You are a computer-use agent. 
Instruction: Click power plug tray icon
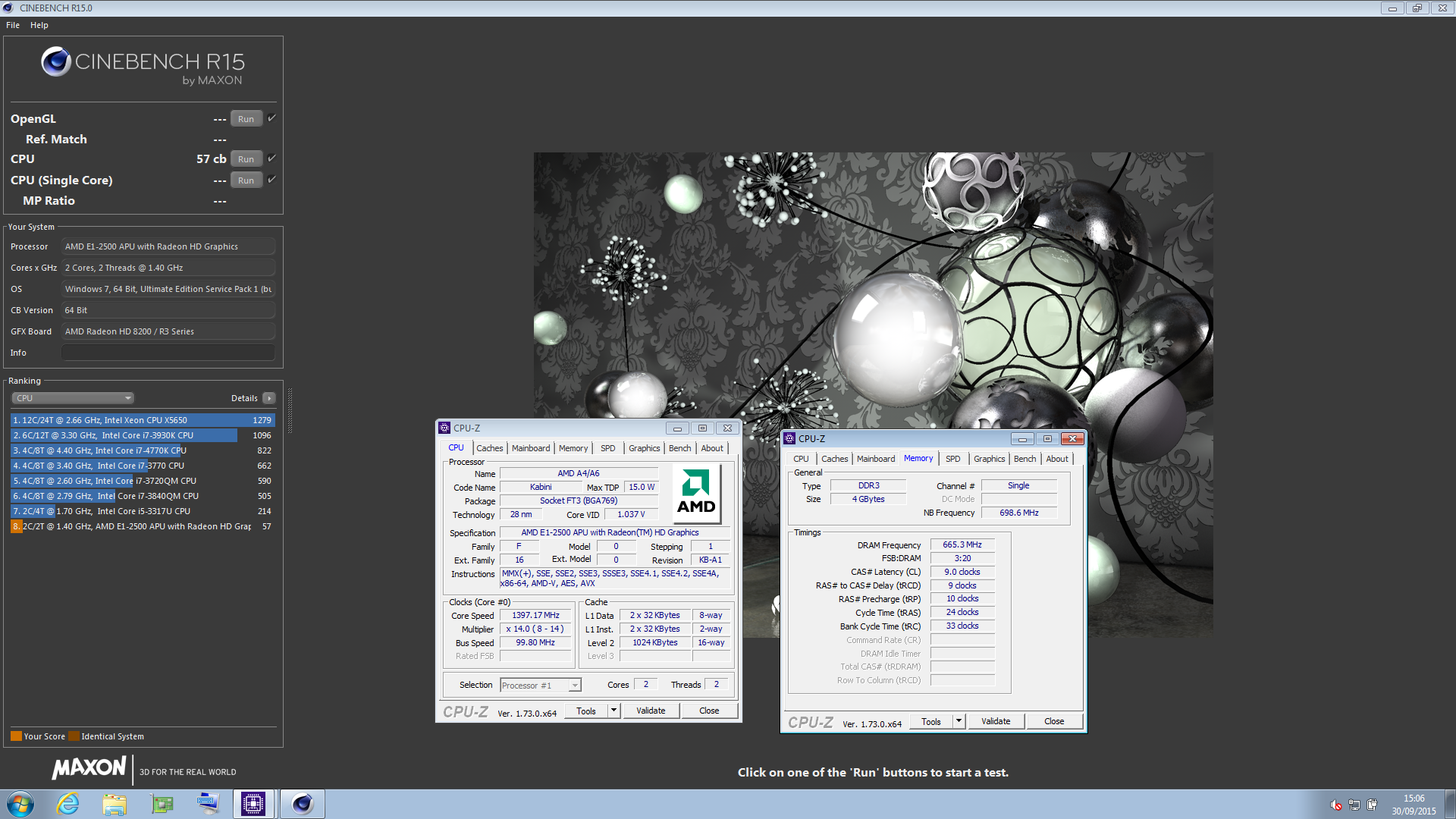point(1373,805)
